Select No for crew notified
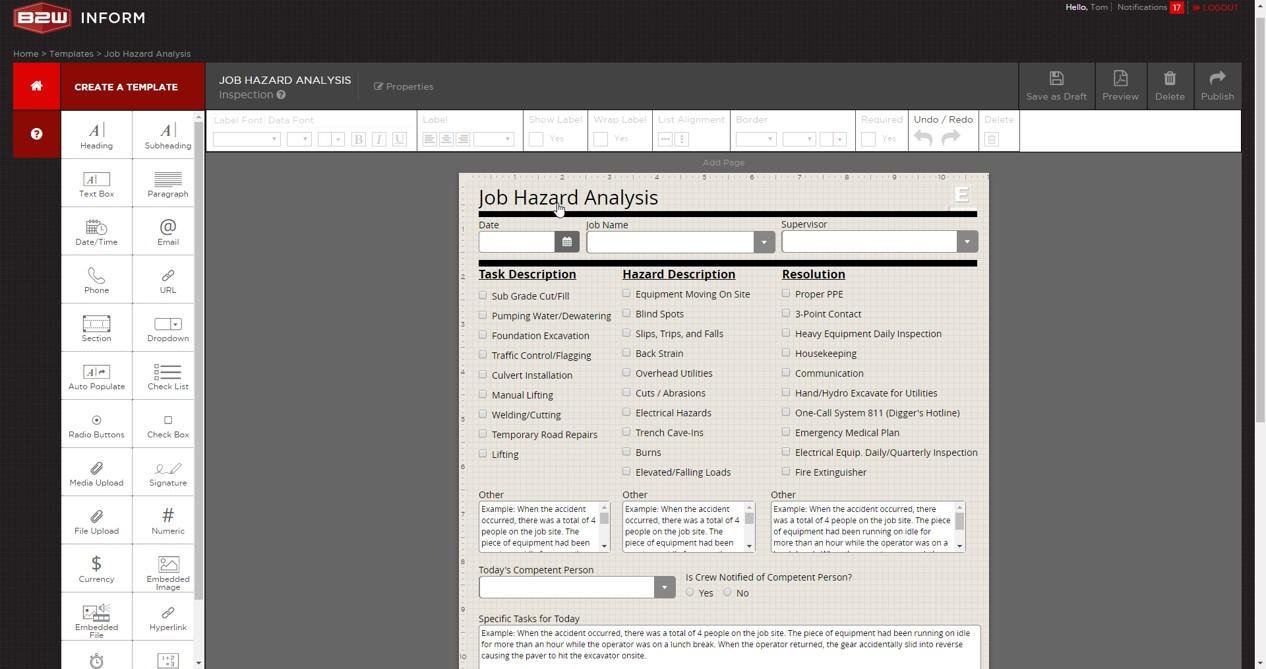This screenshot has width=1266, height=669. [x=727, y=592]
